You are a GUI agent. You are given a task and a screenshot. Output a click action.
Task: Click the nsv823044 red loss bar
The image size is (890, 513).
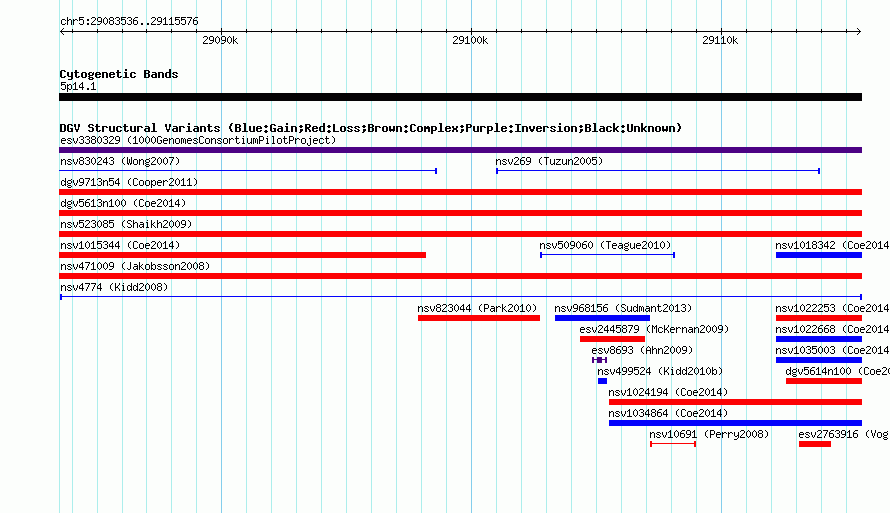coord(478,318)
